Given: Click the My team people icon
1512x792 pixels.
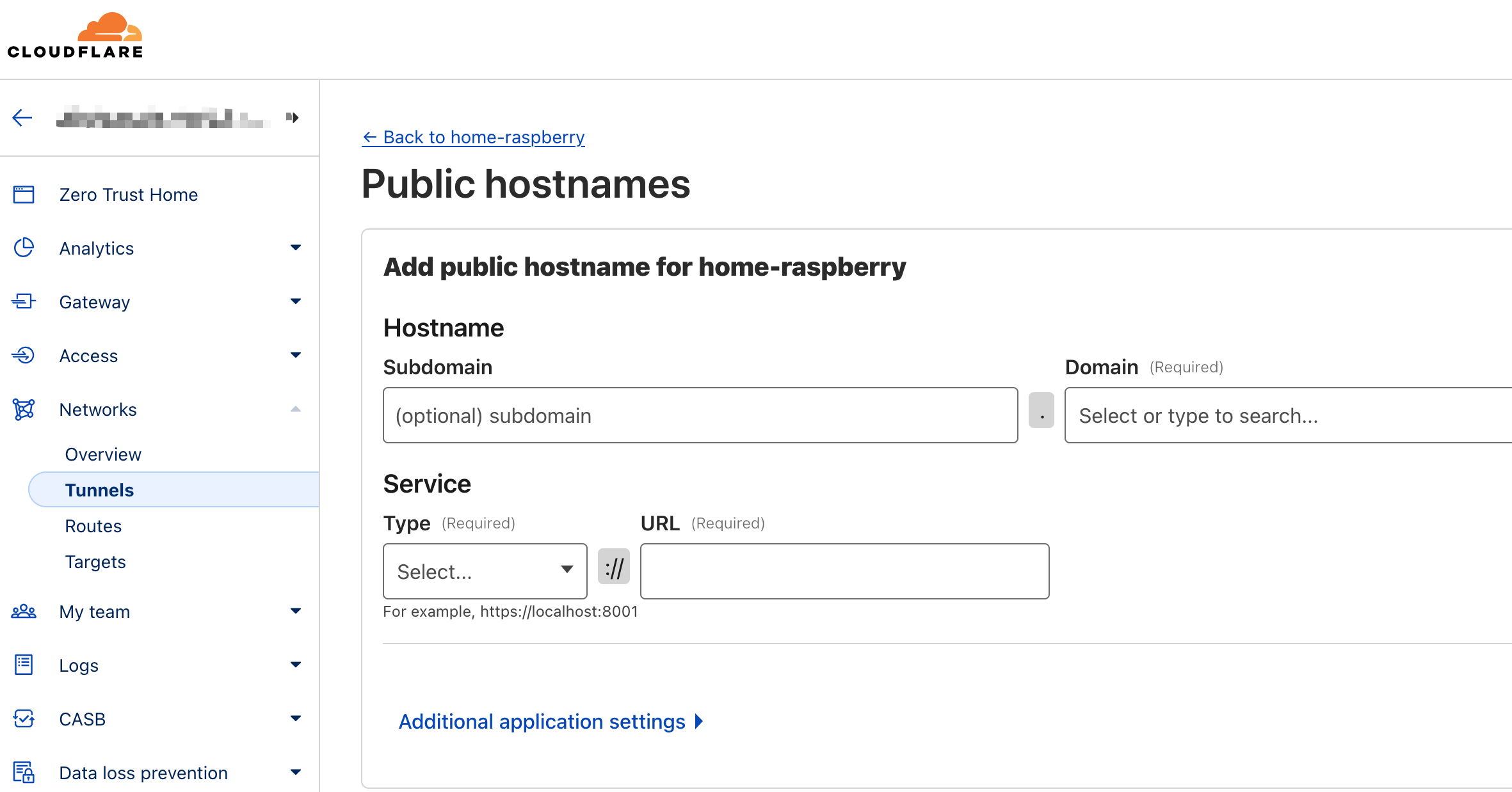Looking at the screenshot, I should click(24, 612).
